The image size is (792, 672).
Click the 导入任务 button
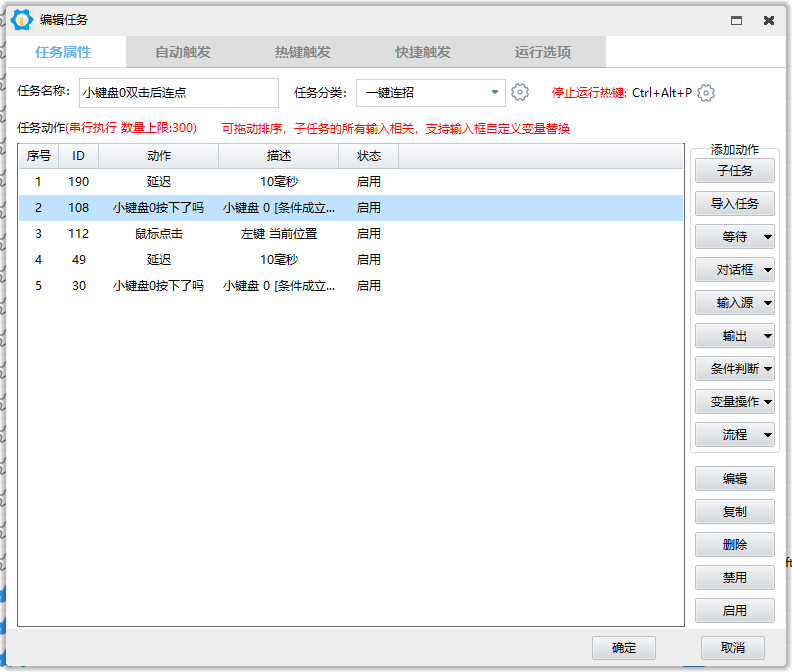(735, 204)
